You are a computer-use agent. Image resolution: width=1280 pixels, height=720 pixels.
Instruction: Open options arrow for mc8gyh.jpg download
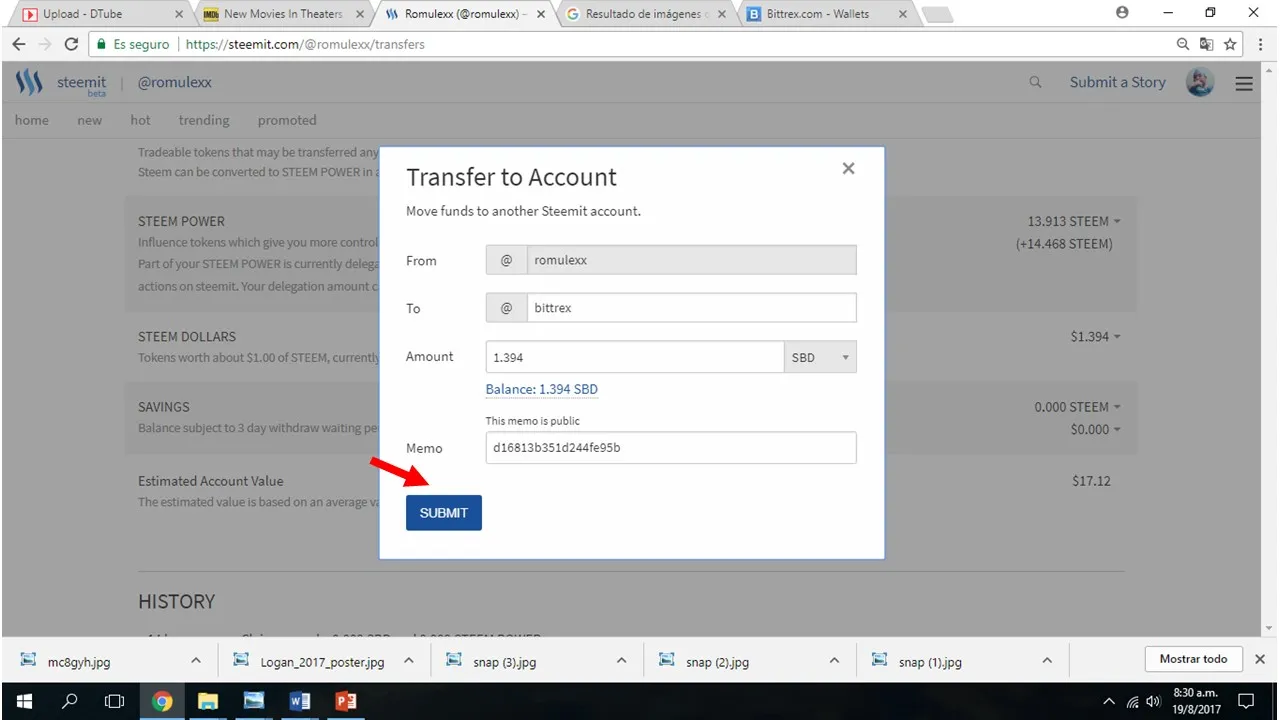point(196,660)
